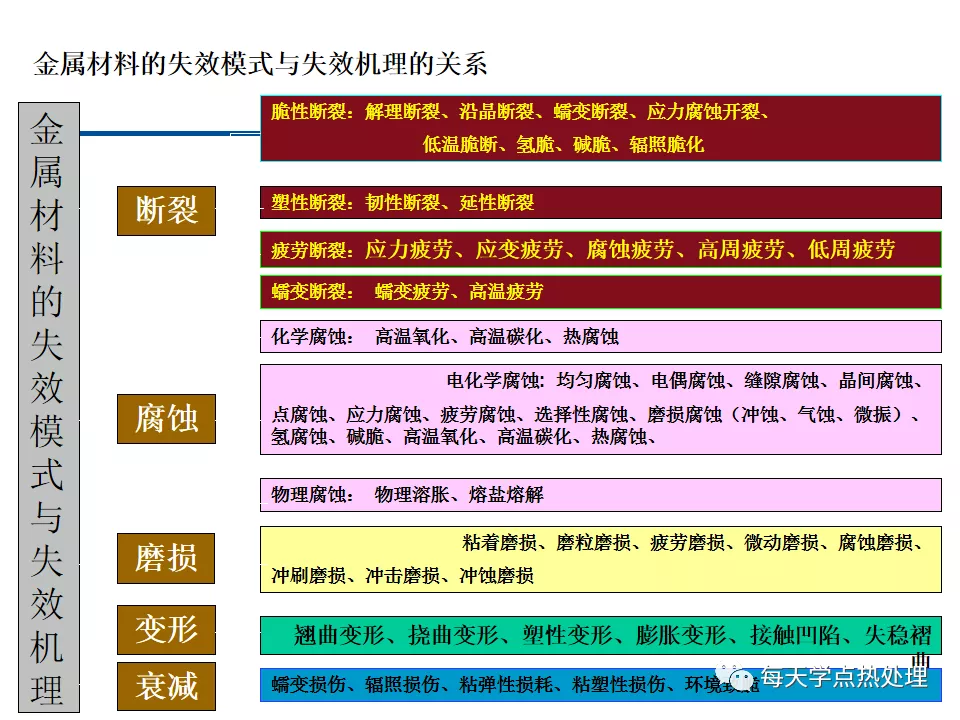Screen dimensions: 960x720
Task: Click the pink 化学腐蚀 row
Action: tap(600, 337)
